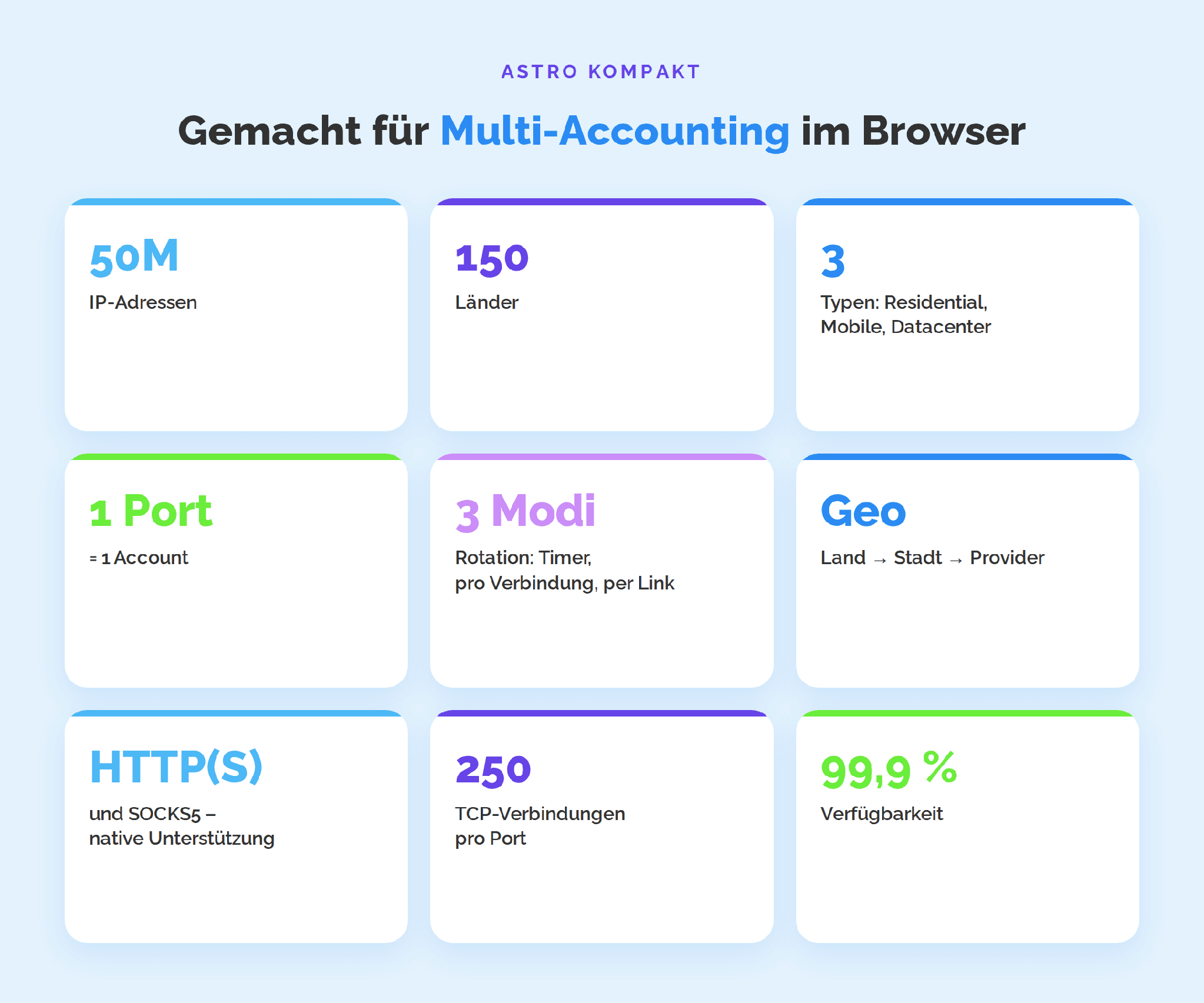This screenshot has height=1003, width=1204.
Task: Click the blue Geo heading
Action: pyautogui.click(x=863, y=511)
